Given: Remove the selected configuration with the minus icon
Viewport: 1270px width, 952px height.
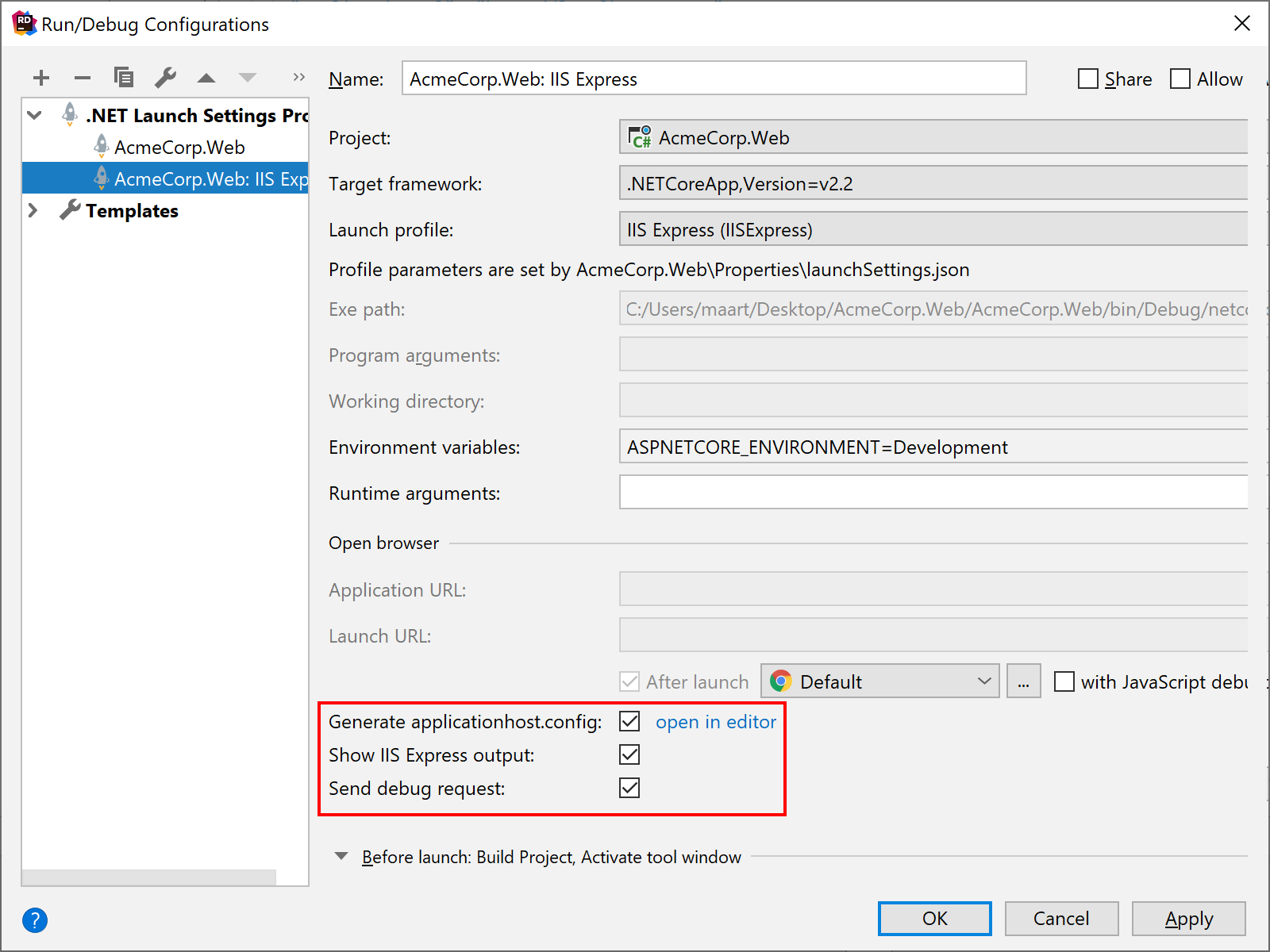Looking at the screenshot, I should coord(83,78).
